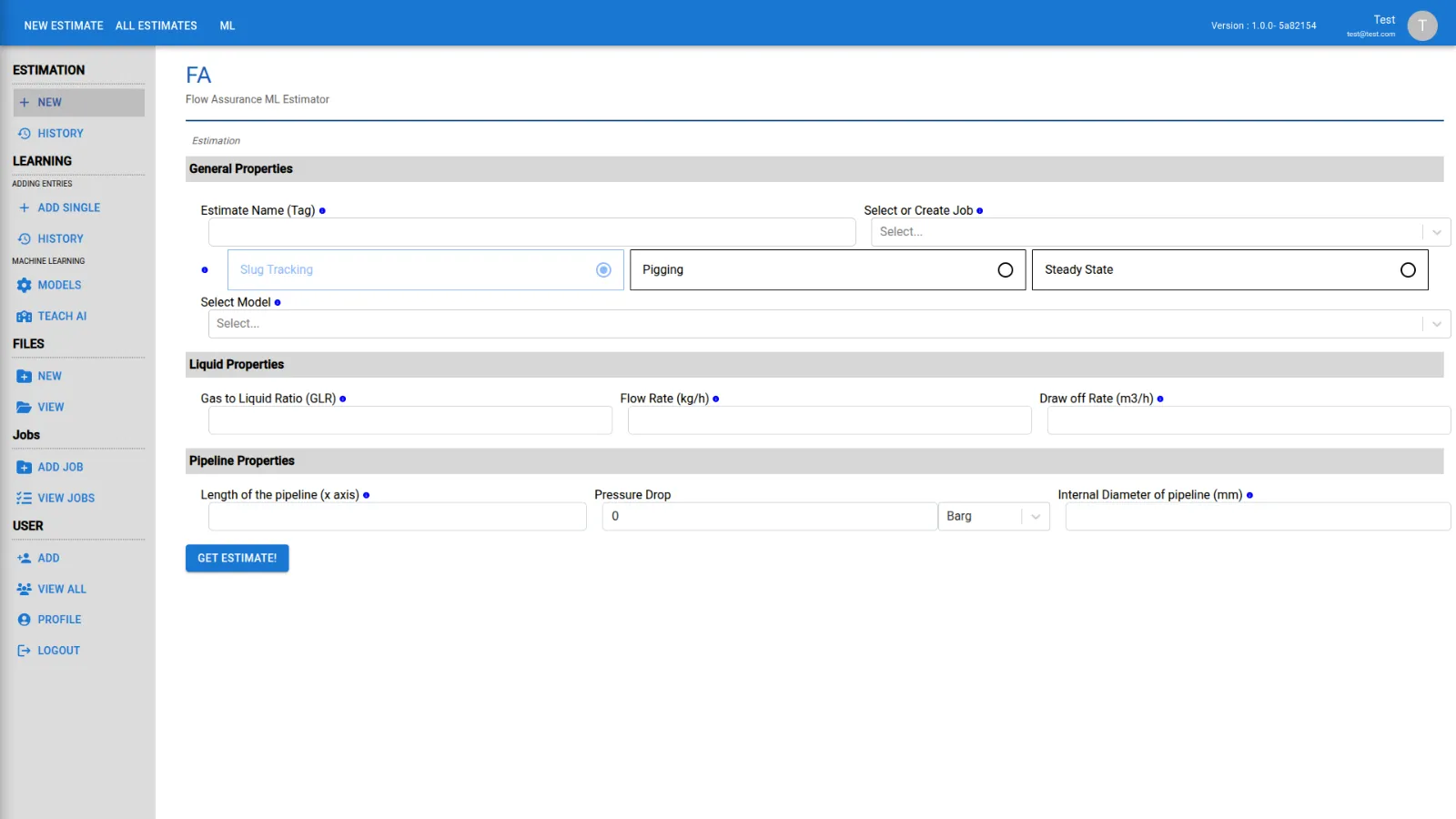
Task: Choose the Pigging option
Action: click(x=1006, y=269)
